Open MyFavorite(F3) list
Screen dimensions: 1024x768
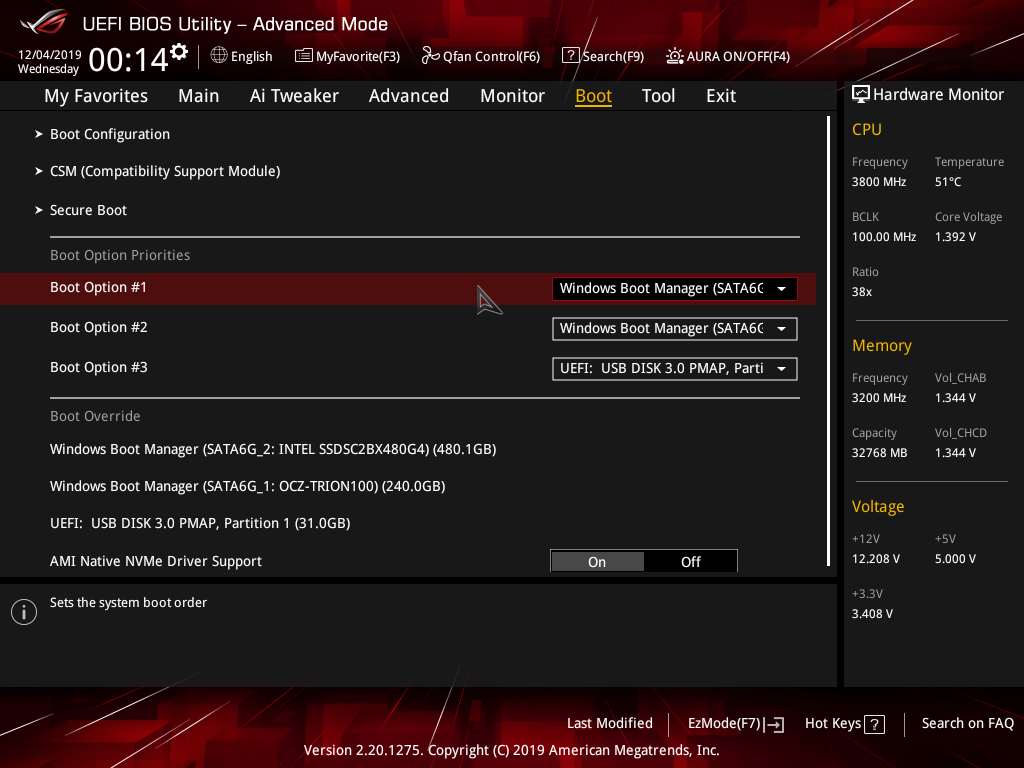pos(347,56)
